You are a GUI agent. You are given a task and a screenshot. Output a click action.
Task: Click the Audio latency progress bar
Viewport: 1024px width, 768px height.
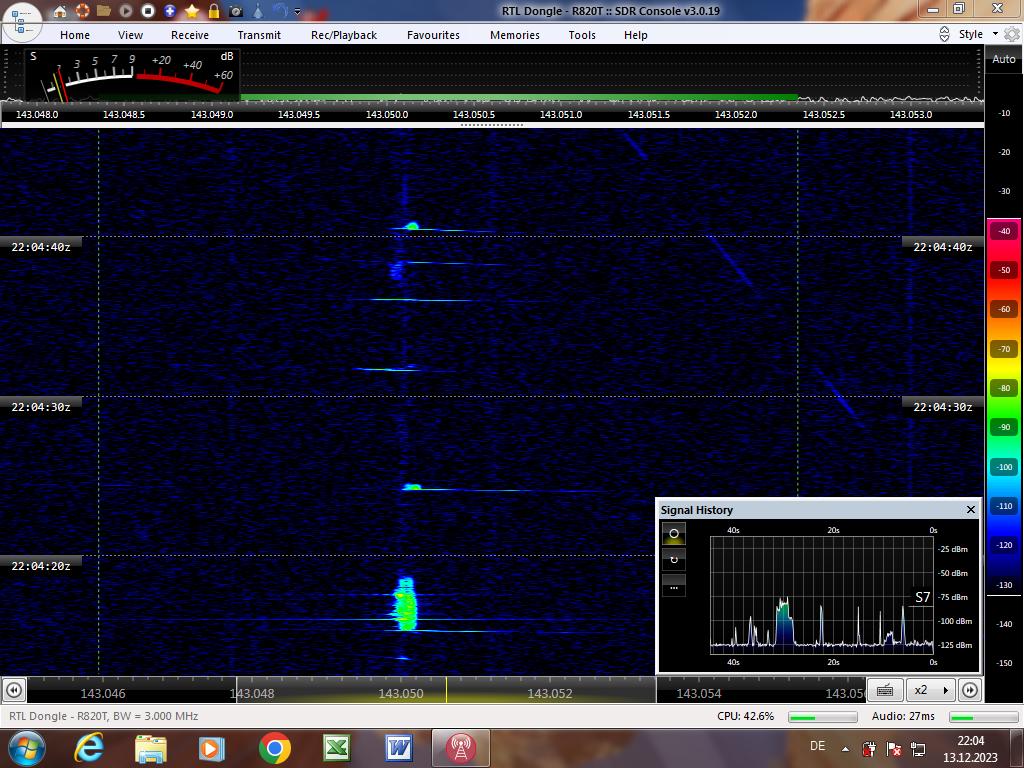[982, 717]
